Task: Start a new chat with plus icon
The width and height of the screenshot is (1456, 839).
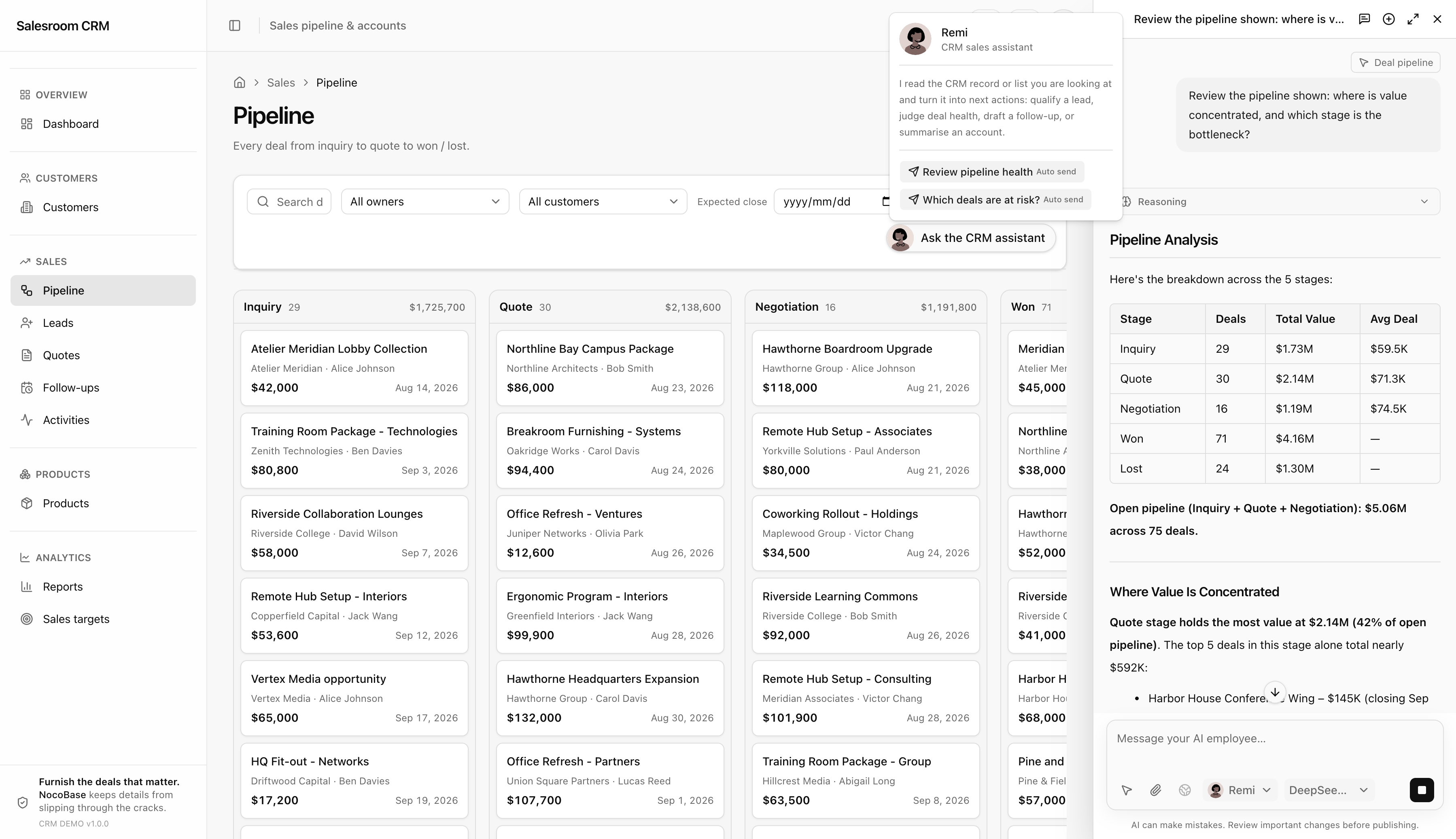Action: 1388,19
